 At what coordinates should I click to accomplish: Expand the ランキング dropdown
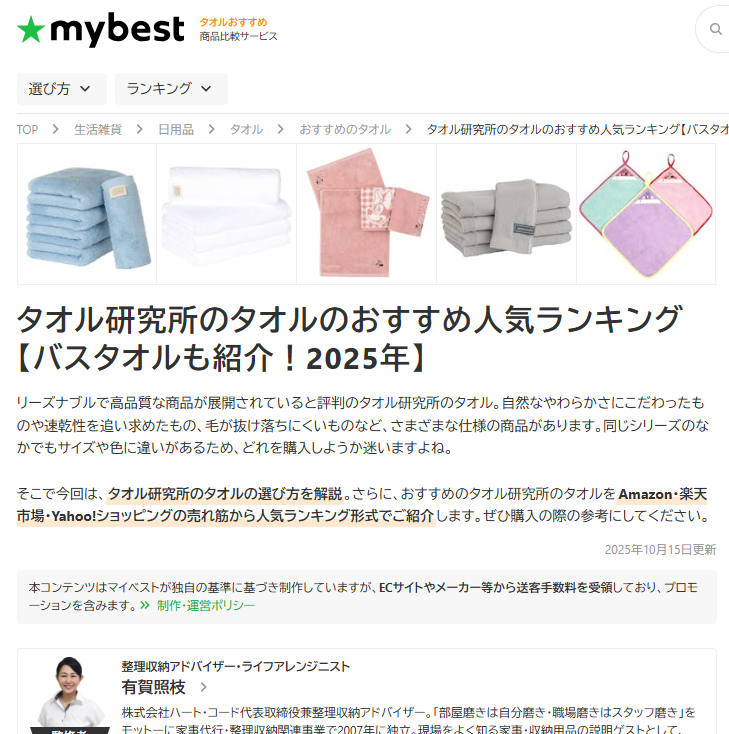point(171,88)
